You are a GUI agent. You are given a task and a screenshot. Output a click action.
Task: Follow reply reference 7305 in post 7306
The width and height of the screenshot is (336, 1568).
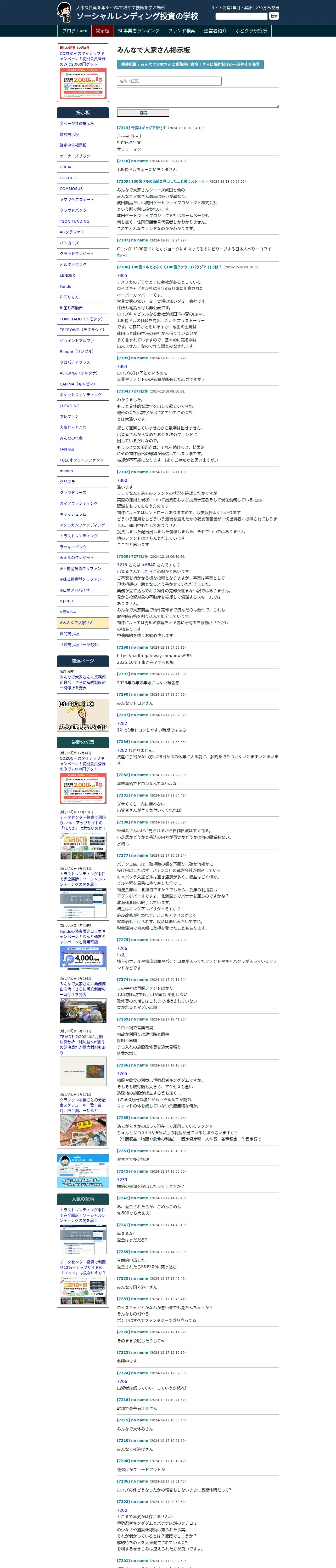pos(122,276)
